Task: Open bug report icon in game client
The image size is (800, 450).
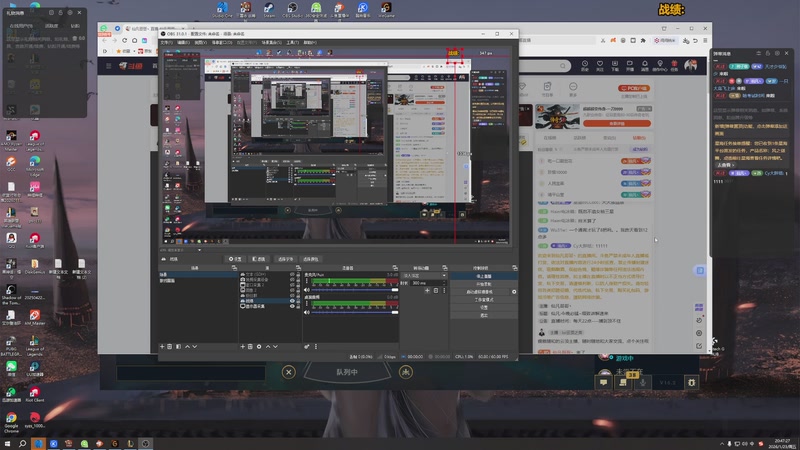Action: pos(691,382)
